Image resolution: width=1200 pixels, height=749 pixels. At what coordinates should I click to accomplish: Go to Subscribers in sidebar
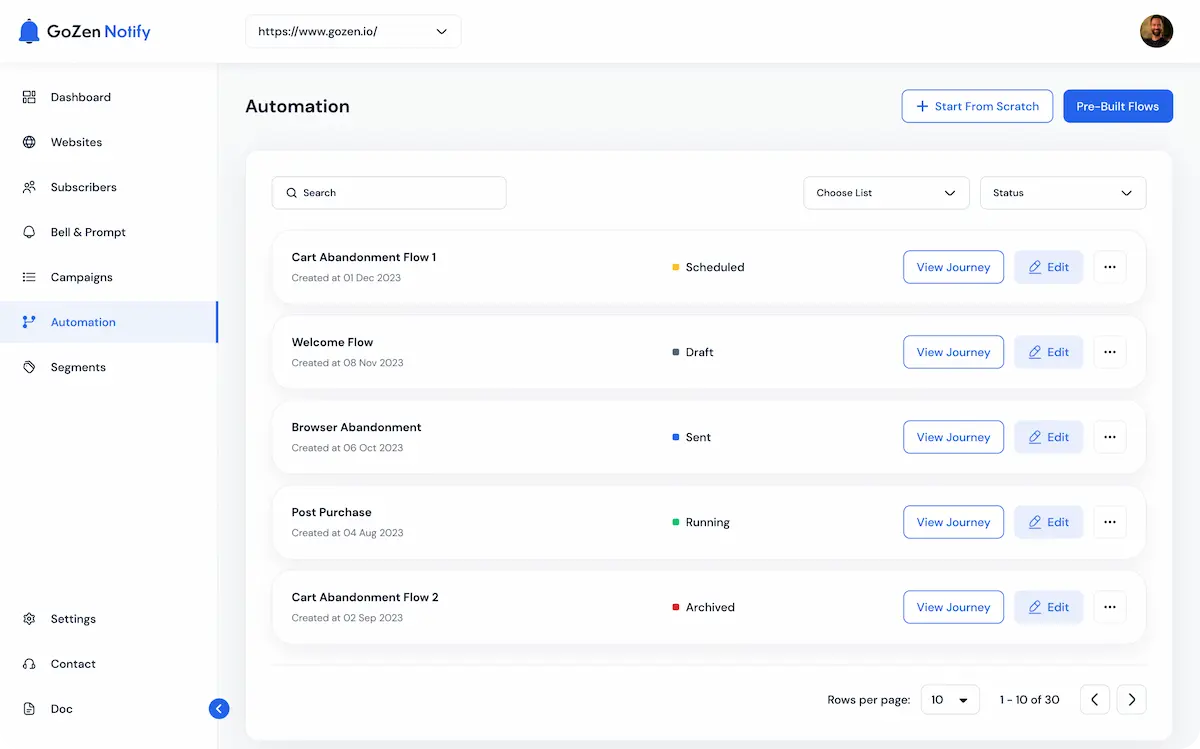pyautogui.click(x=83, y=187)
